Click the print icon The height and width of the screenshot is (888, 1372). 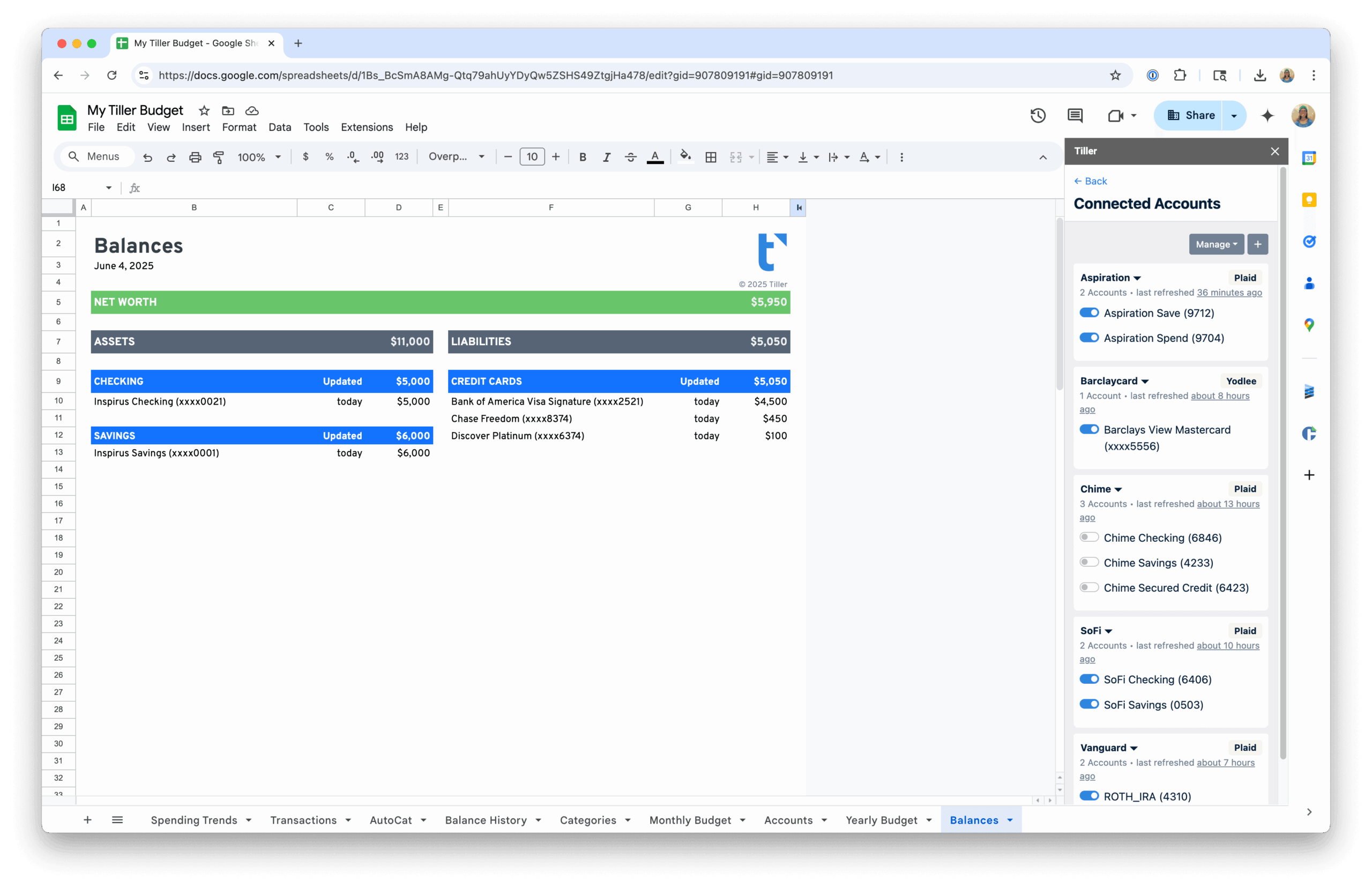[x=195, y=157]
